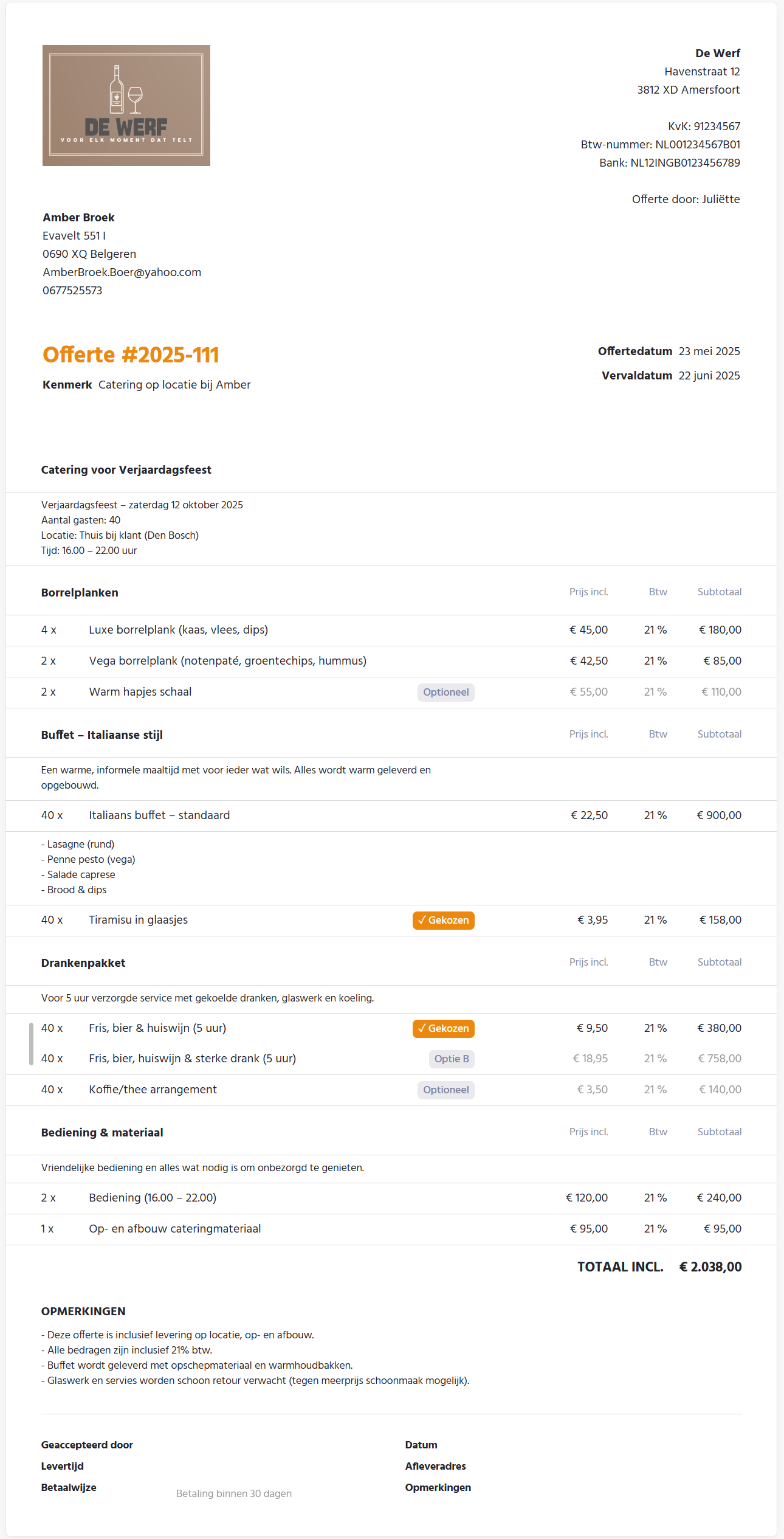Click the Drankenpakket section heading

point(83,963)
